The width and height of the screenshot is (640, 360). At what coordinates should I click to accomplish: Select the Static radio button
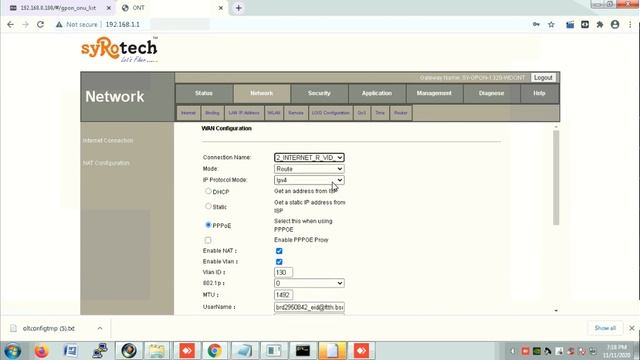pos(208,206)
